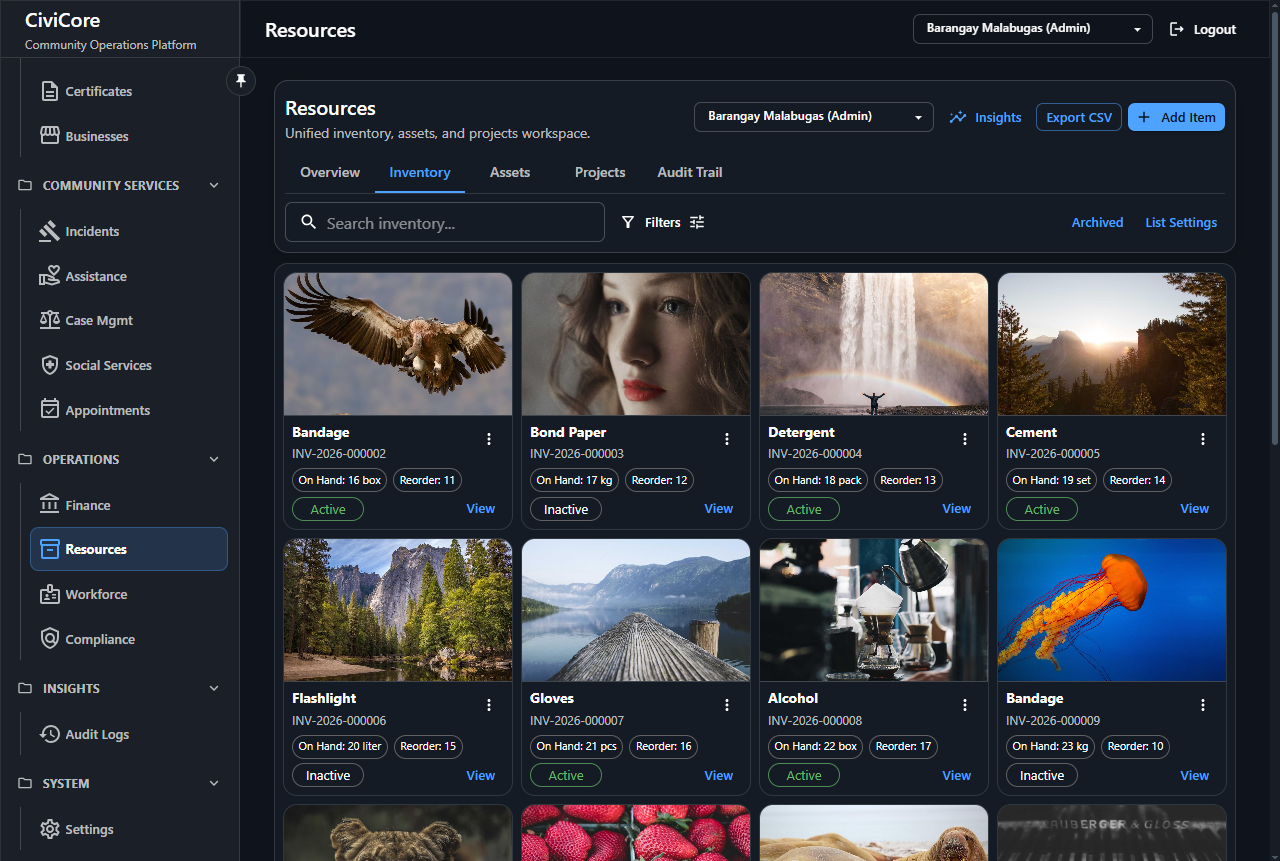Click the "INV-2026-000006" item code
The height and width of the screenshot is (861, 1280).
click(339, 720)
